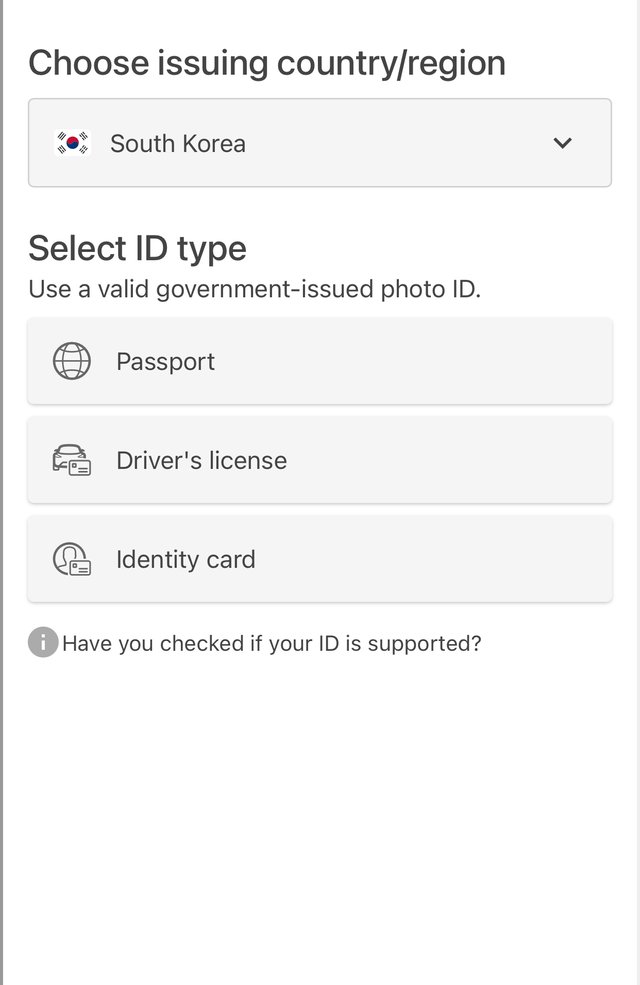The height and width of the screenshot is (985, 640).
Task: Open the issuing country/region dropdown
Action: [320, 143]
